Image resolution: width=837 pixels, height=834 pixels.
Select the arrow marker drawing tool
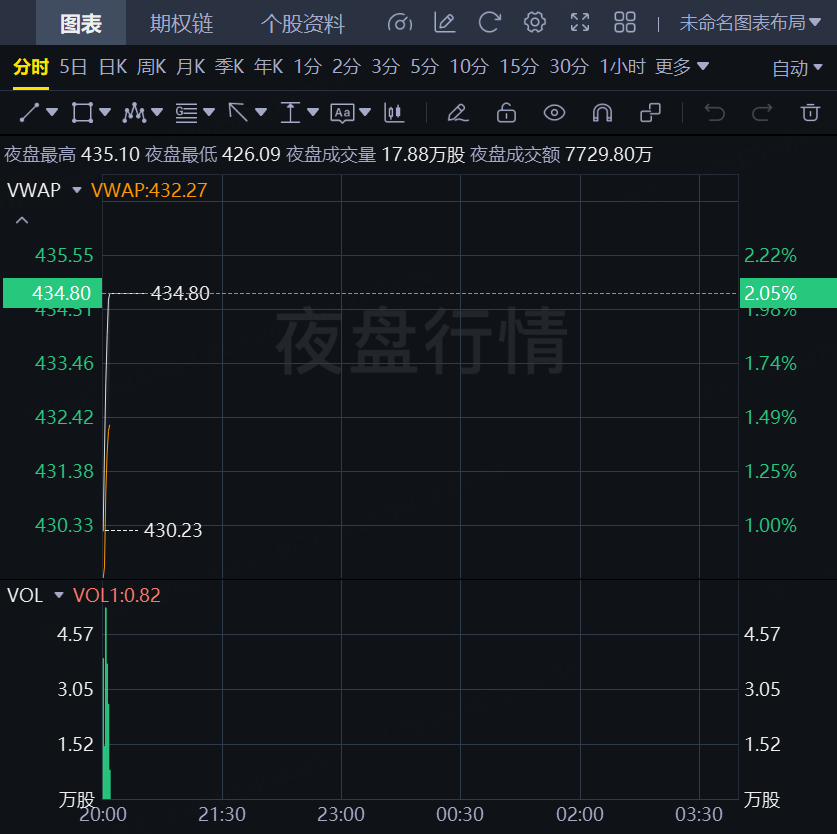pos(238,113)
